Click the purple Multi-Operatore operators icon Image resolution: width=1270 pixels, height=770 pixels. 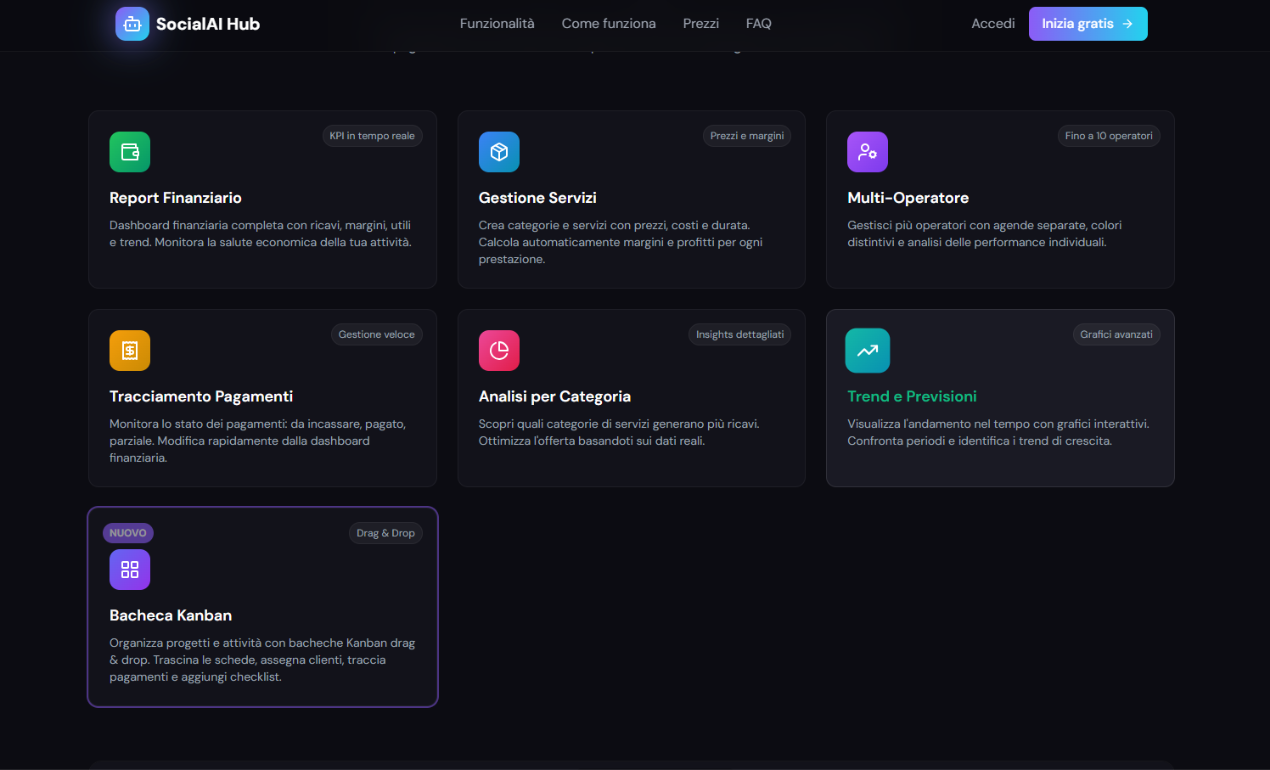pyautogui.click(x=867, y=151)
